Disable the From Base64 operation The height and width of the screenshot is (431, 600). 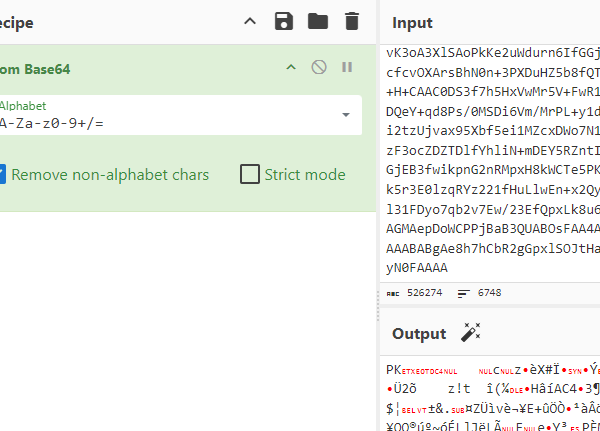click(319, 67)
